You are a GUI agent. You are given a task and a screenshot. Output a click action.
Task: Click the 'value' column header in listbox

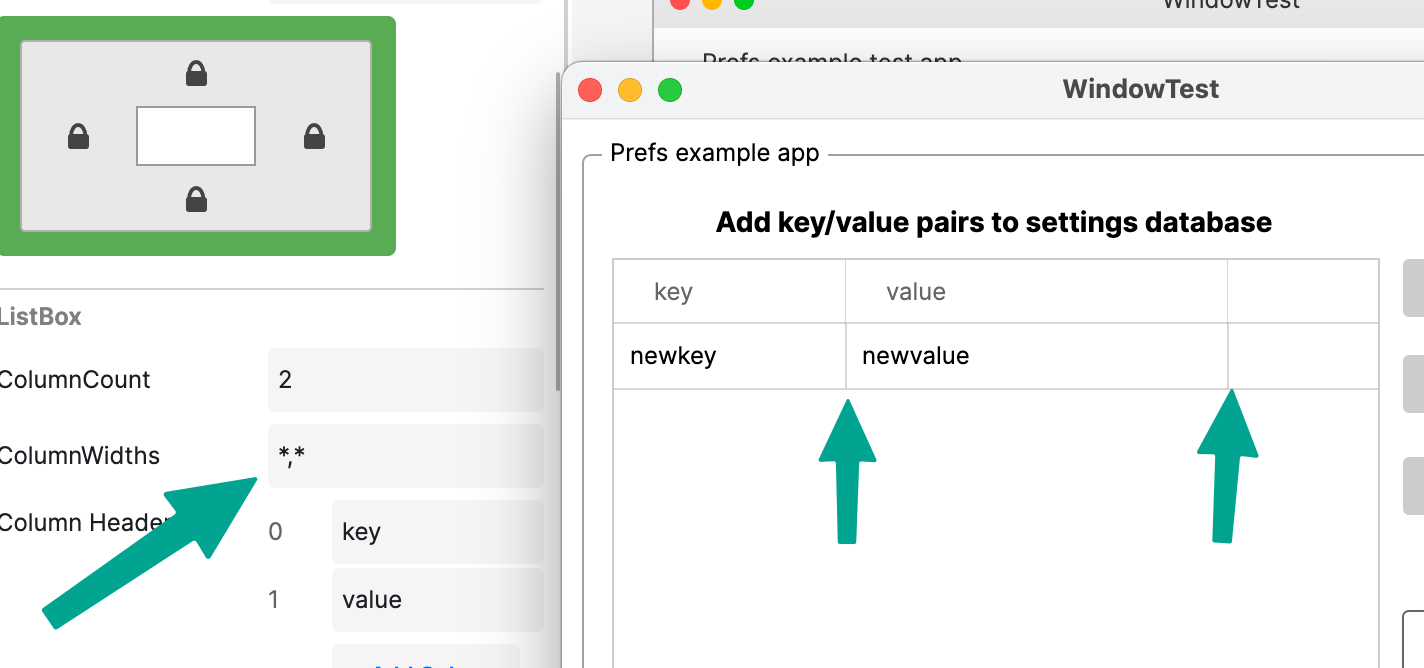point(1036,291)
